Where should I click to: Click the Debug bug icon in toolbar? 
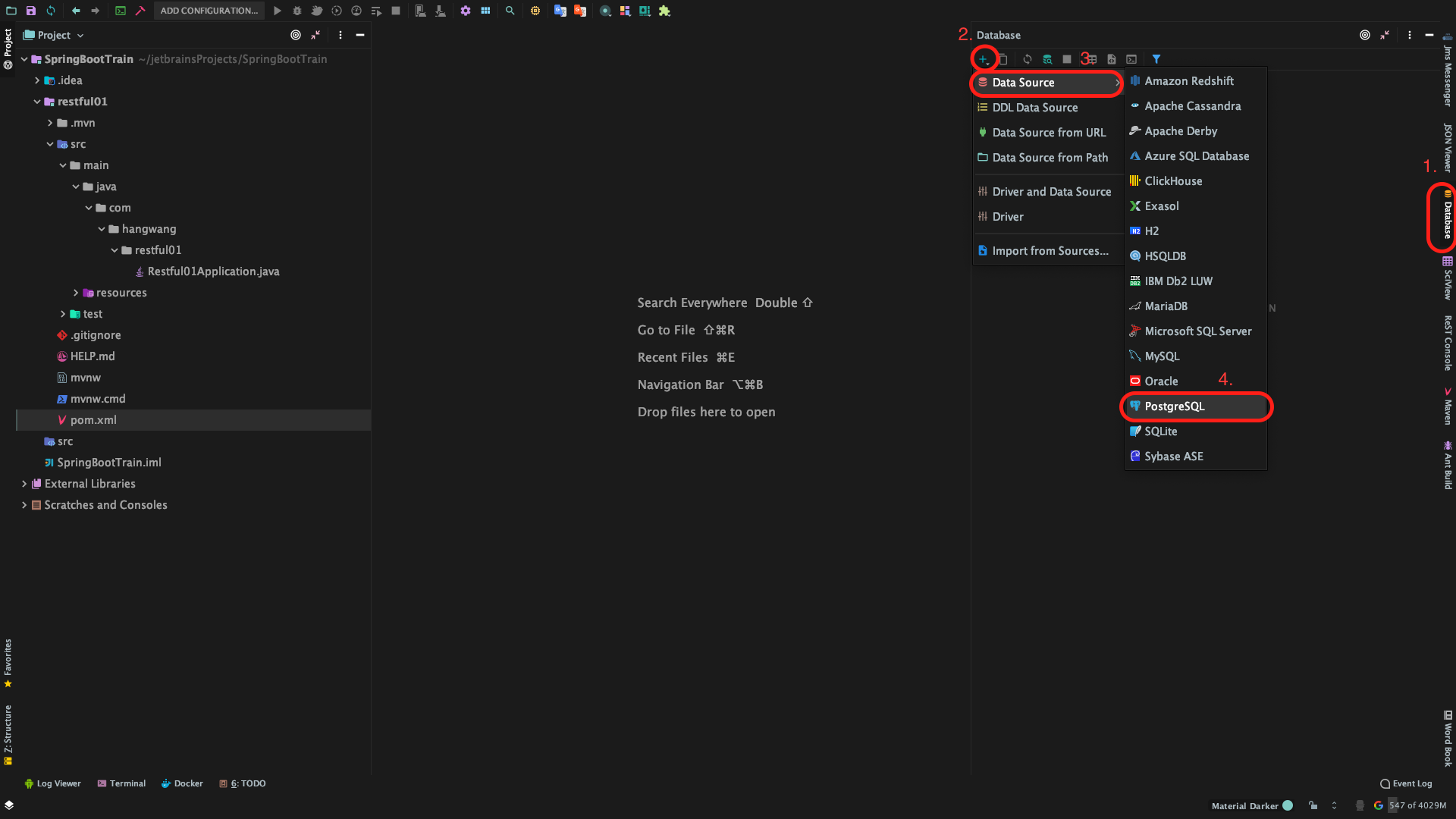point(297,11)
